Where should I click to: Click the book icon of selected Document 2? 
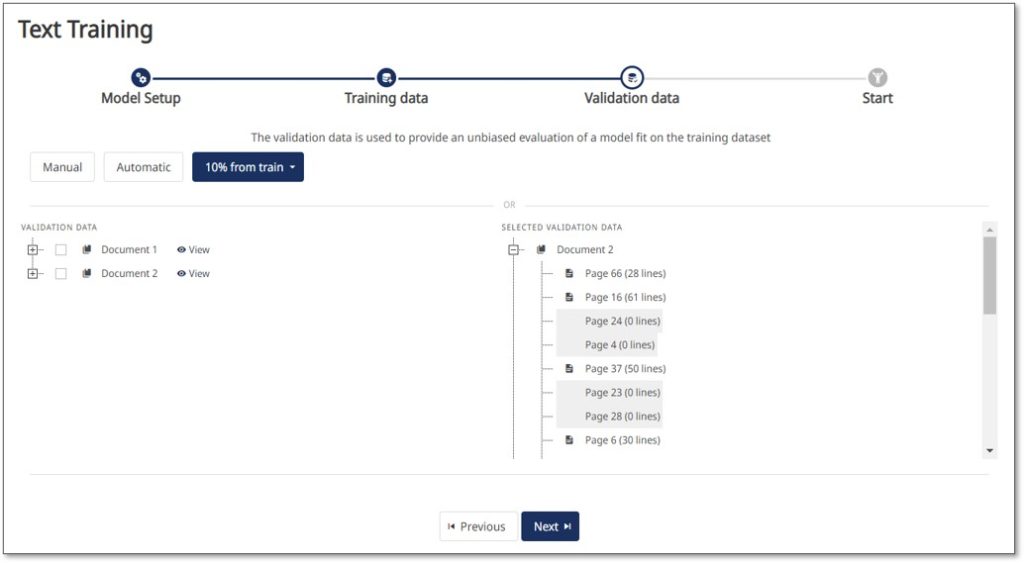541,249
